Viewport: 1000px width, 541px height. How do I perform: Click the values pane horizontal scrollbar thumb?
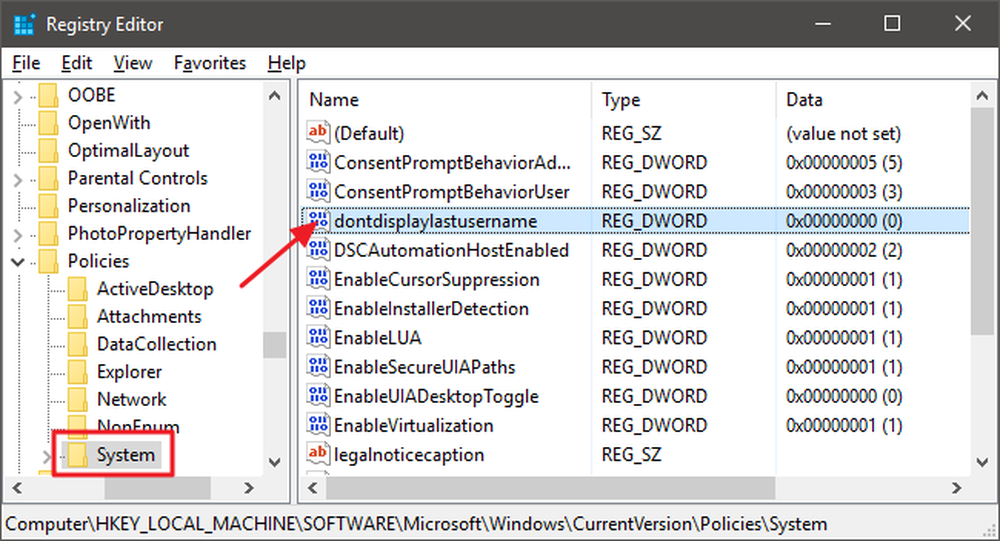pyautogui.click(x=550, y=488)
